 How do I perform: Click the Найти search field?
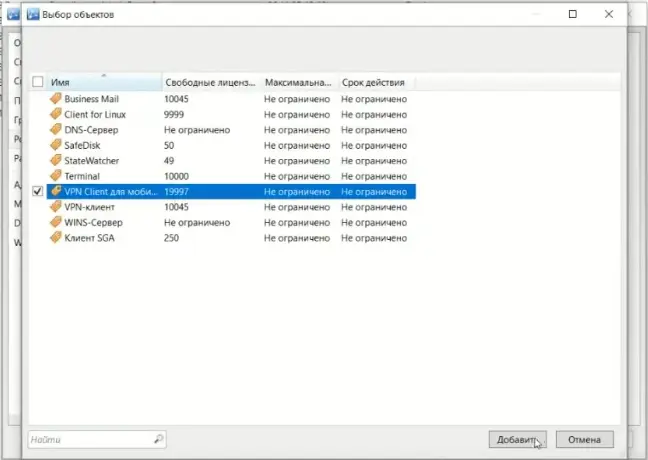point(88,439)
